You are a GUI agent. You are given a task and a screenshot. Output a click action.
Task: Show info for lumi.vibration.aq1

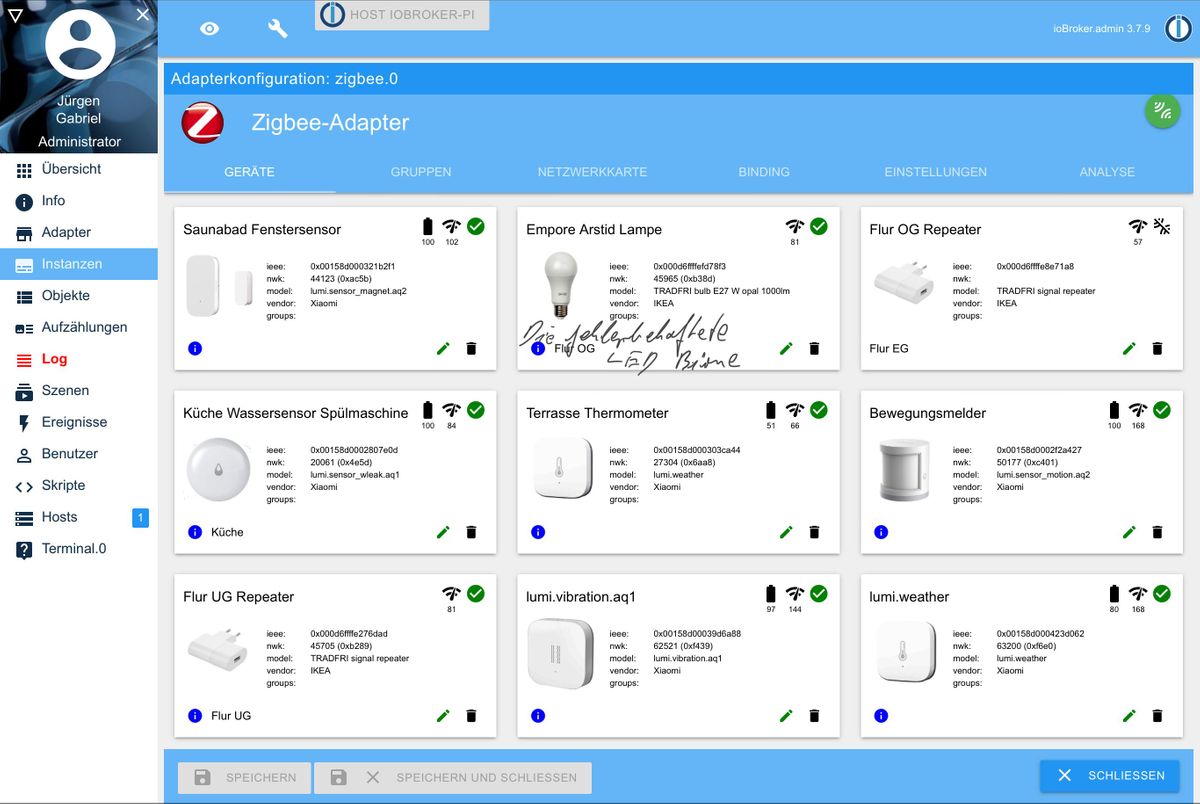point(538,716)
